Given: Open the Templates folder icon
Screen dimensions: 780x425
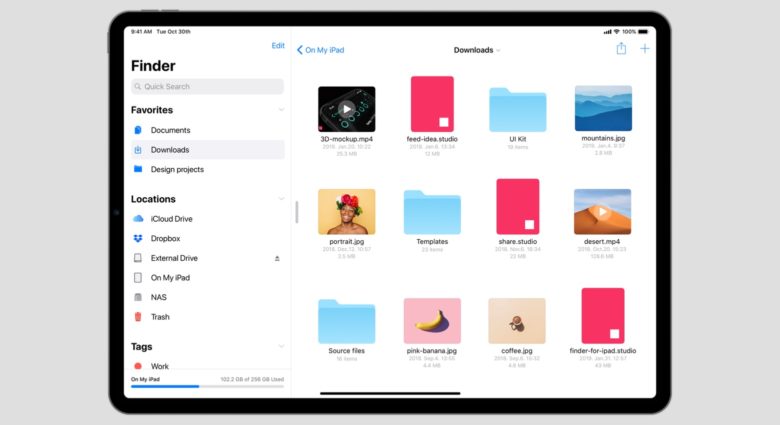Looking at the screenshot, I should coord(432,212).
